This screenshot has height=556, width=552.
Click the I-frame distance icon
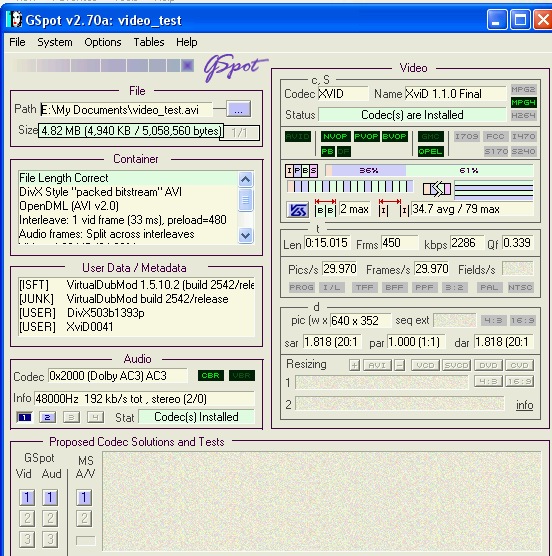(x=394, y=208)
